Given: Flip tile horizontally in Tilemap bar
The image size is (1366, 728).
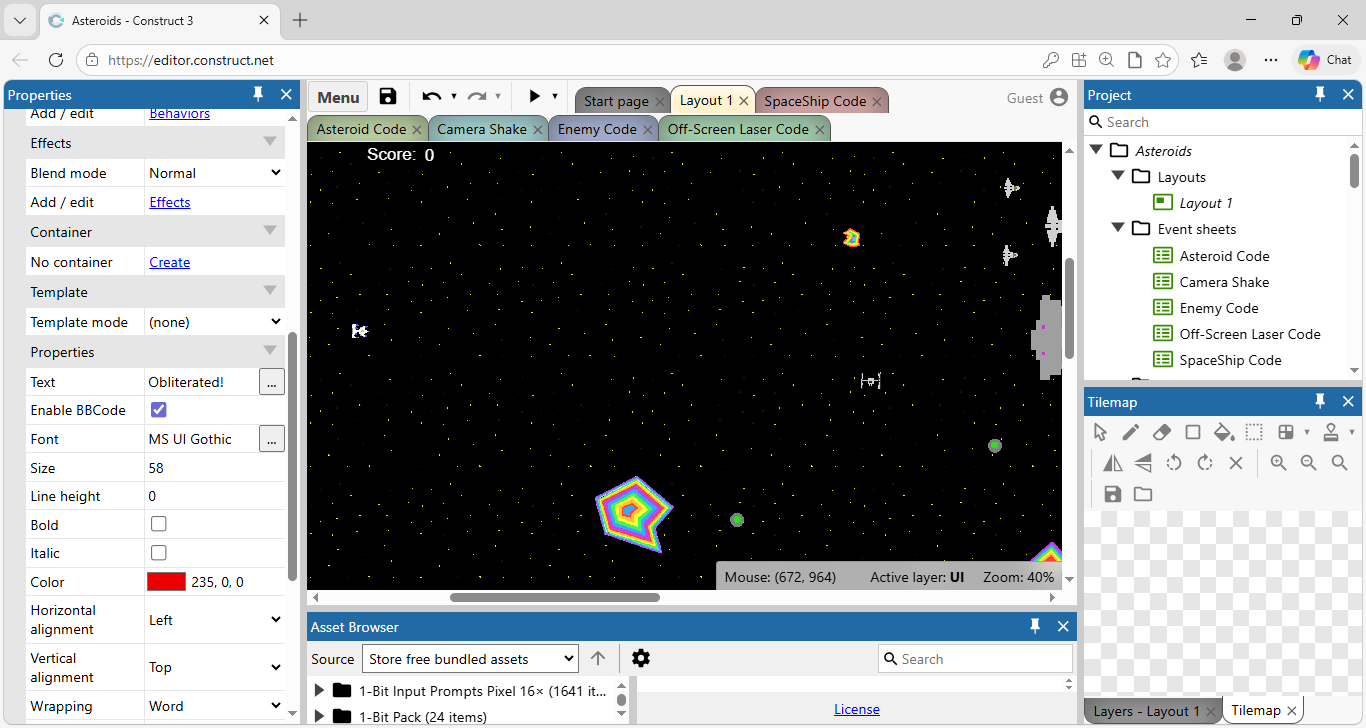Looking at the screenshot, I should tap(1112, 463).
